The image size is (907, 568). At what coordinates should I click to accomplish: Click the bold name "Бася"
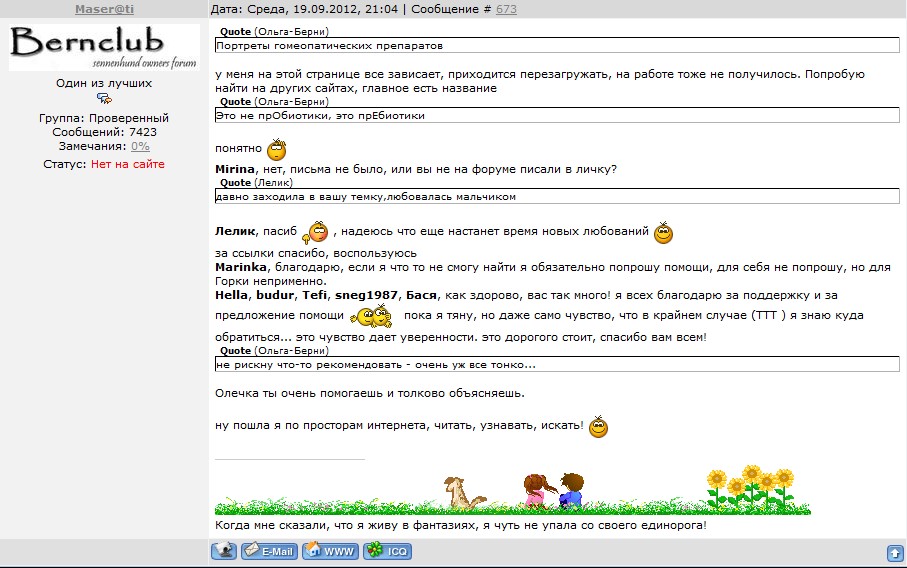coord(421,296)
